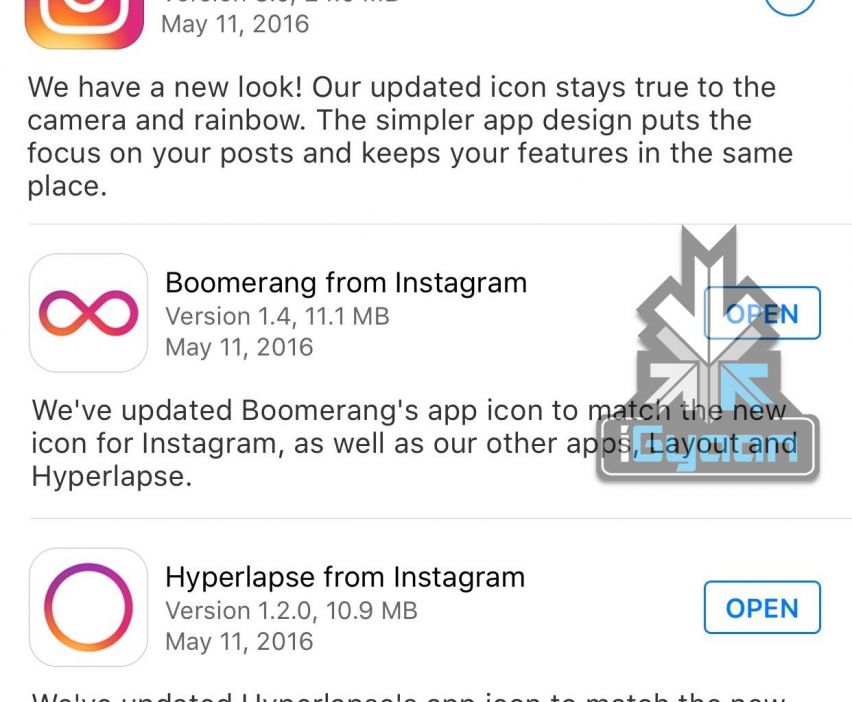Open Hyperlapse from Instagram
The image size is (852, 702).
pos(762,607)
